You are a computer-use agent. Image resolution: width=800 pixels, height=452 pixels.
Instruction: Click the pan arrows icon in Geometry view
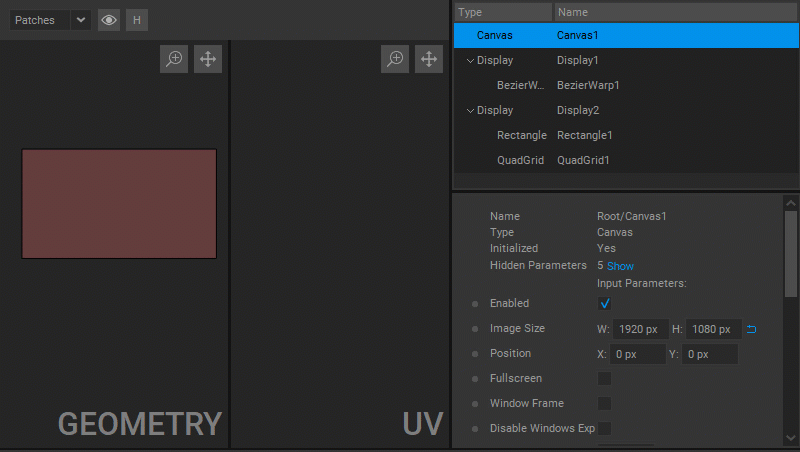208,59
